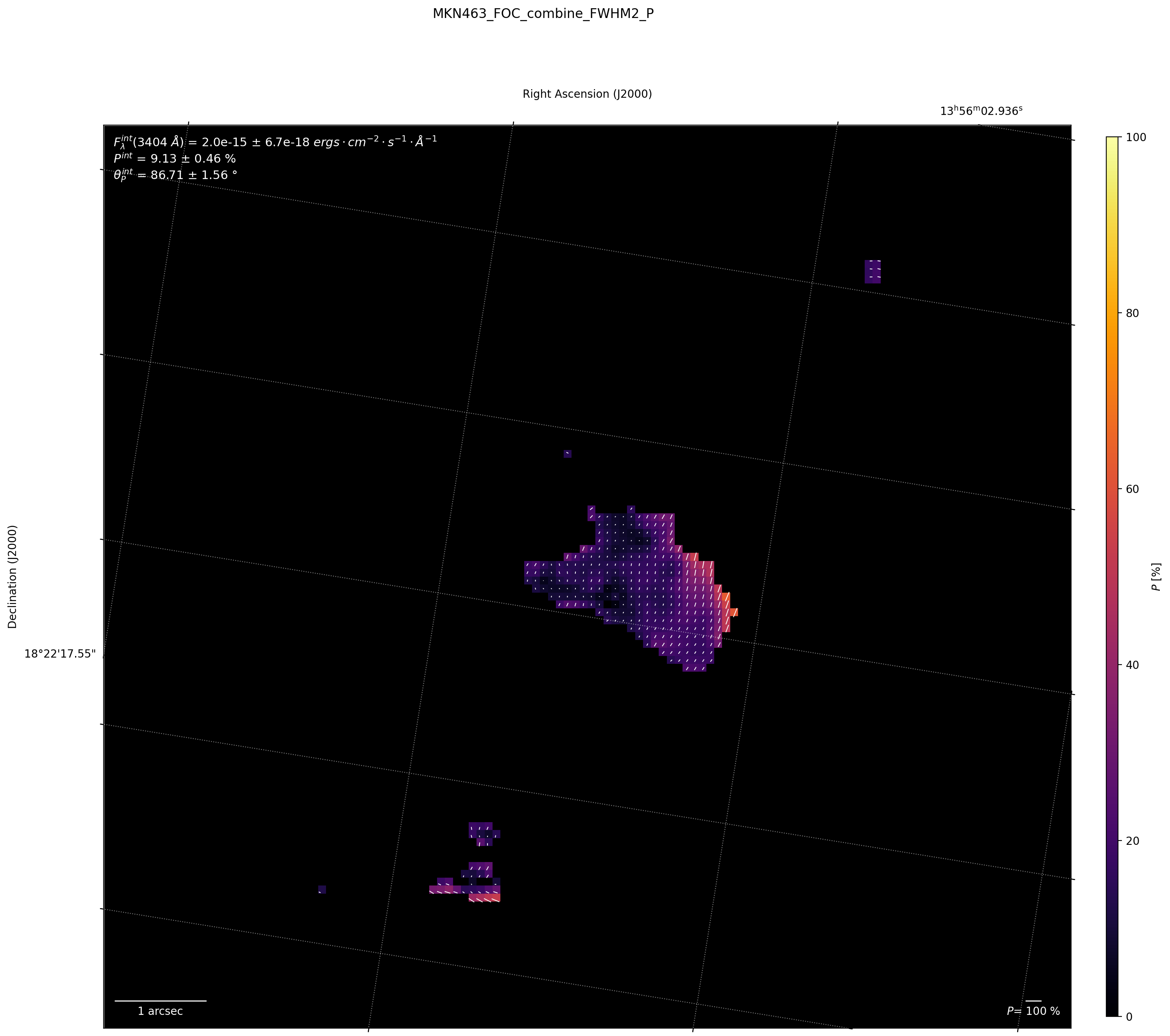Click the integrated flux annotation text

(x=275, y=142)
